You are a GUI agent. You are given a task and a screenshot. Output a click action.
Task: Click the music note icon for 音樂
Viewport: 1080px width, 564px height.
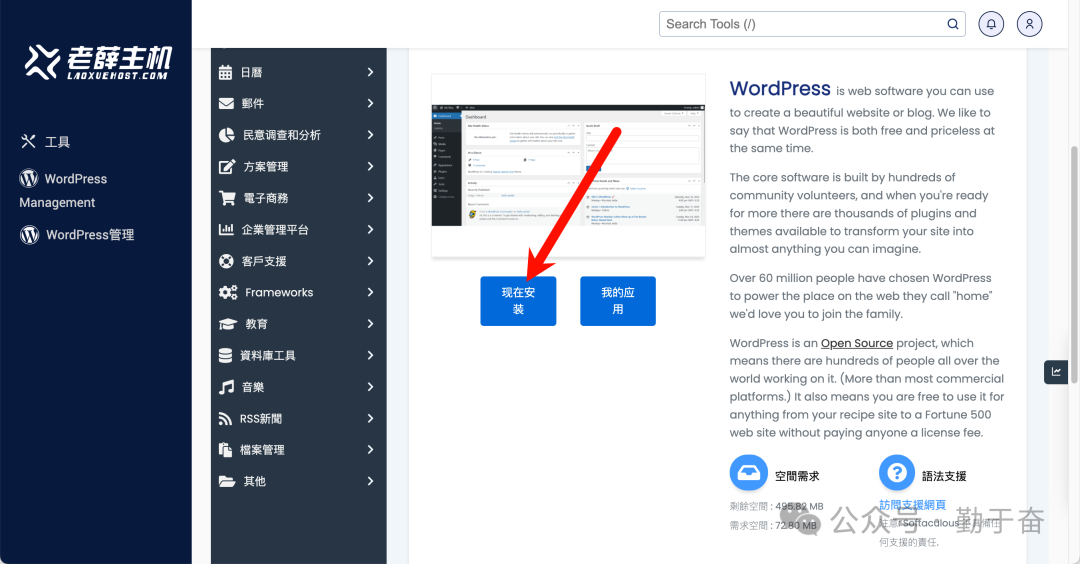click(226, 387)
